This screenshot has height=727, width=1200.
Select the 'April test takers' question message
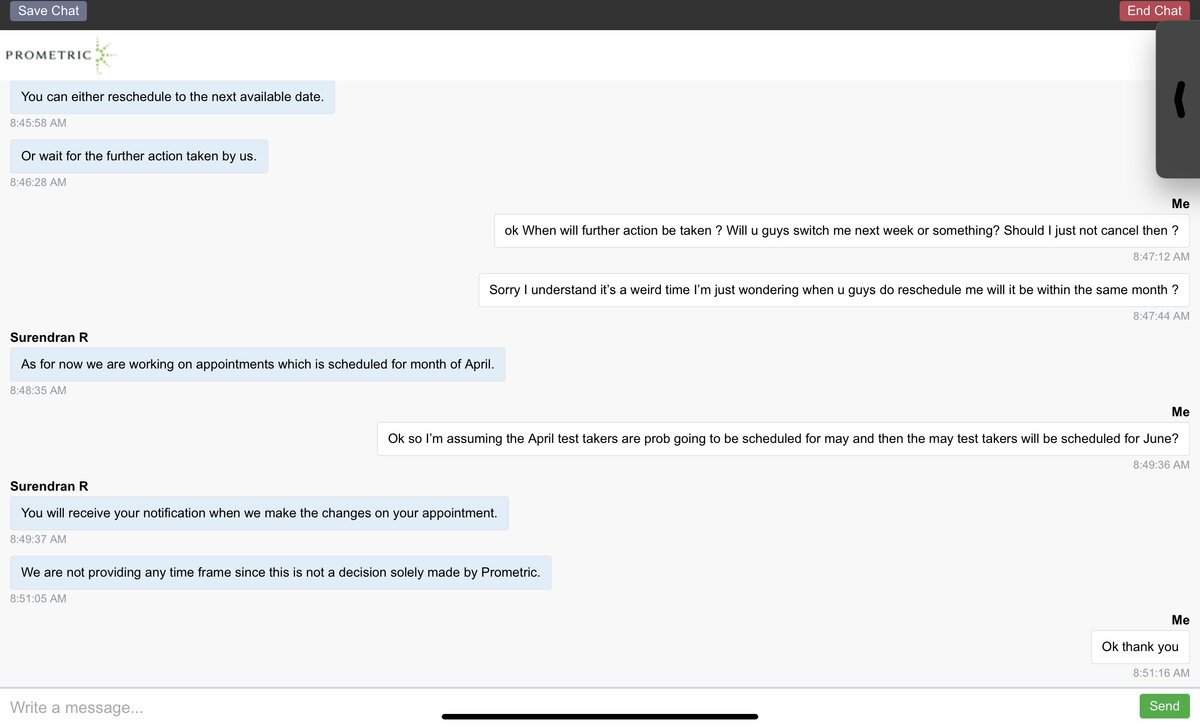click(783, 438)
